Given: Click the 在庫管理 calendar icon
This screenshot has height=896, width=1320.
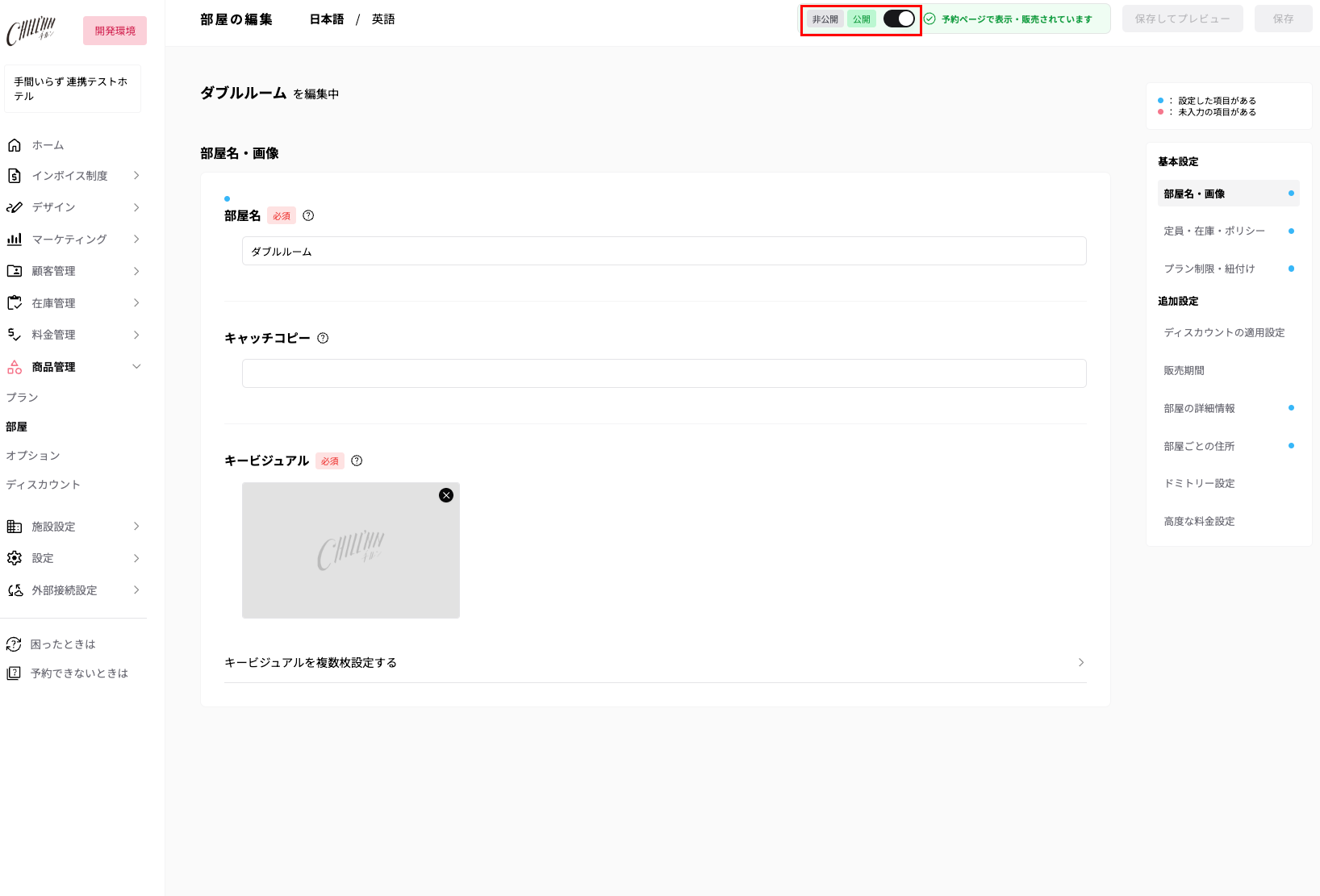Looking at the screenshot, I should coord(14,303).
